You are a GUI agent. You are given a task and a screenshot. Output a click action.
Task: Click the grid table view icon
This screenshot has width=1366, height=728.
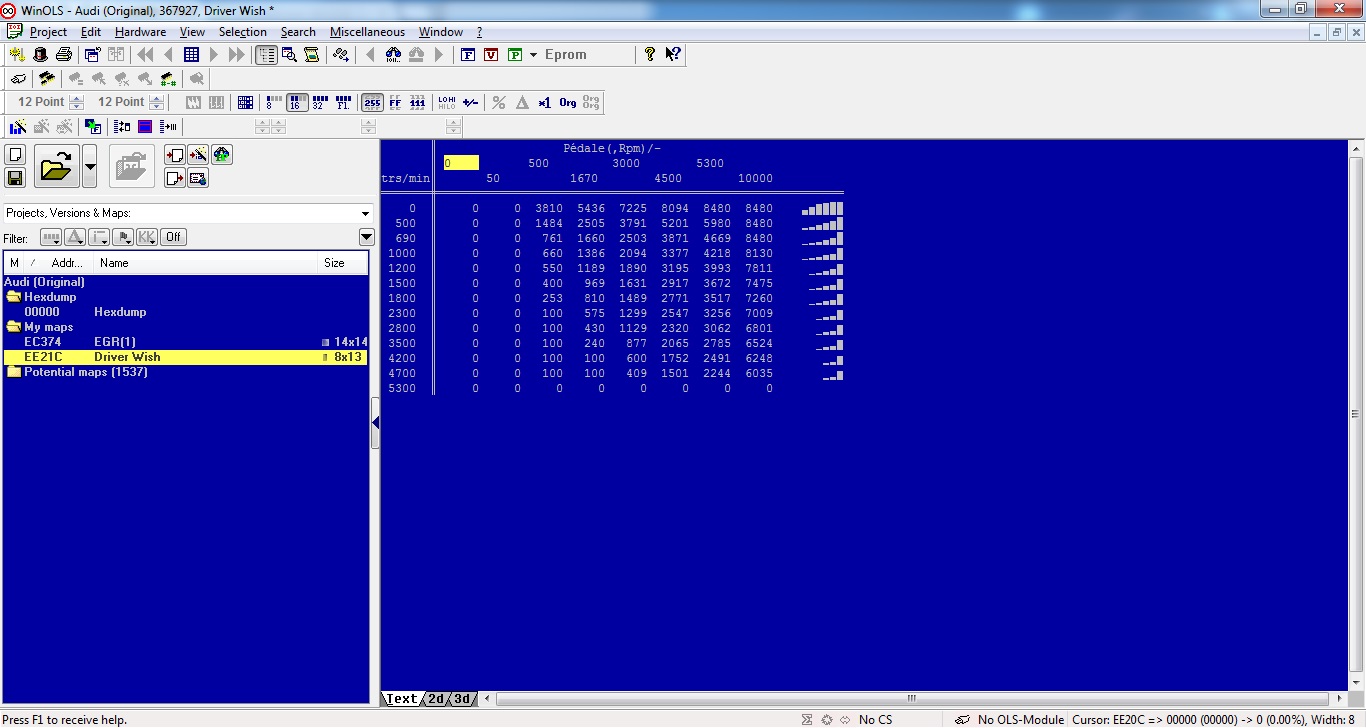[191, 55]
